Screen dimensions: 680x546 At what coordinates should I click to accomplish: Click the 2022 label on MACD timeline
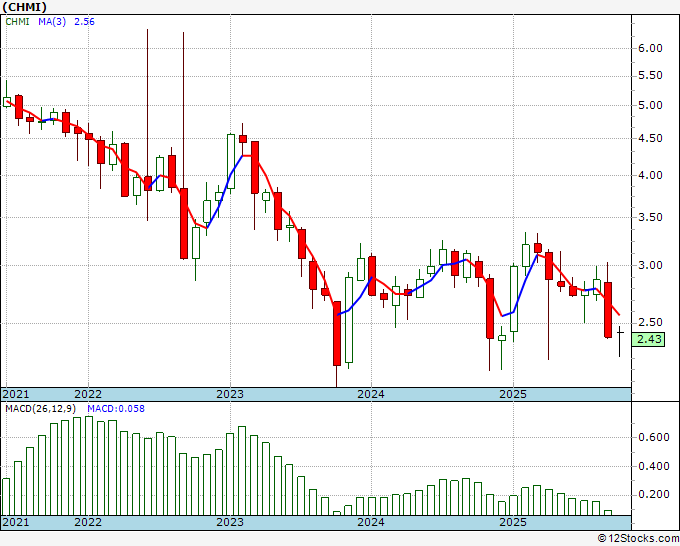pyautogui.click(x=88, y=522)
